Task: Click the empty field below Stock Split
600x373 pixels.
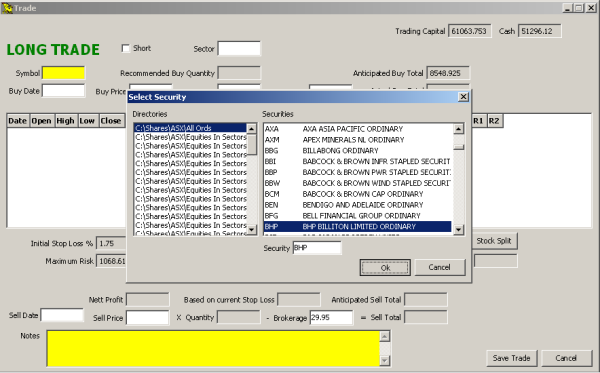Action: coord(496,261)
